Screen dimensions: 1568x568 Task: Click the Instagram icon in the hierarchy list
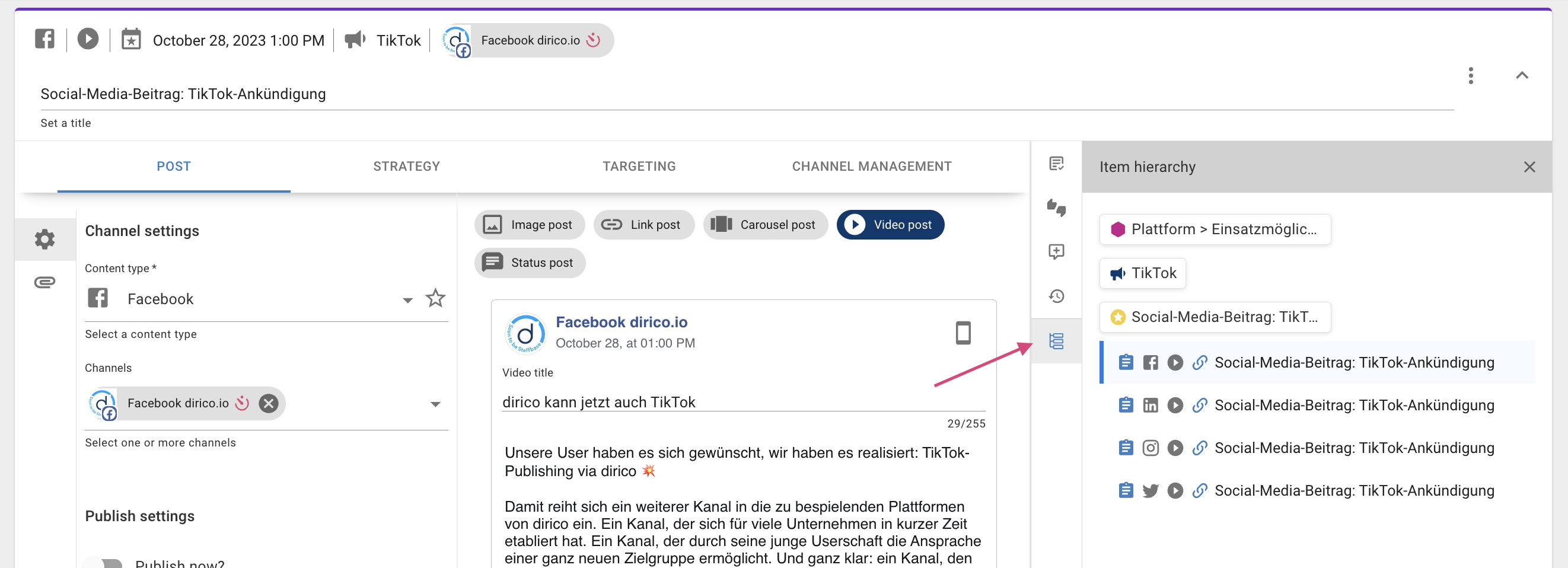1150,448
